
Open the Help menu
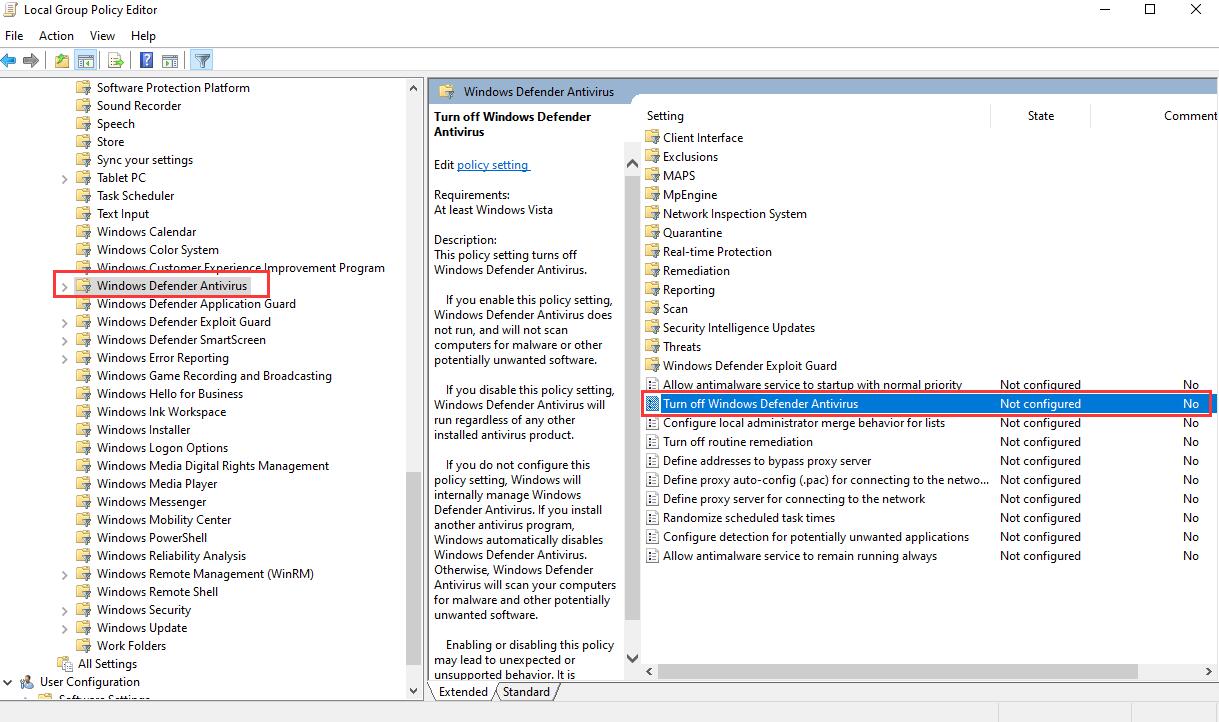pos(144,36)
